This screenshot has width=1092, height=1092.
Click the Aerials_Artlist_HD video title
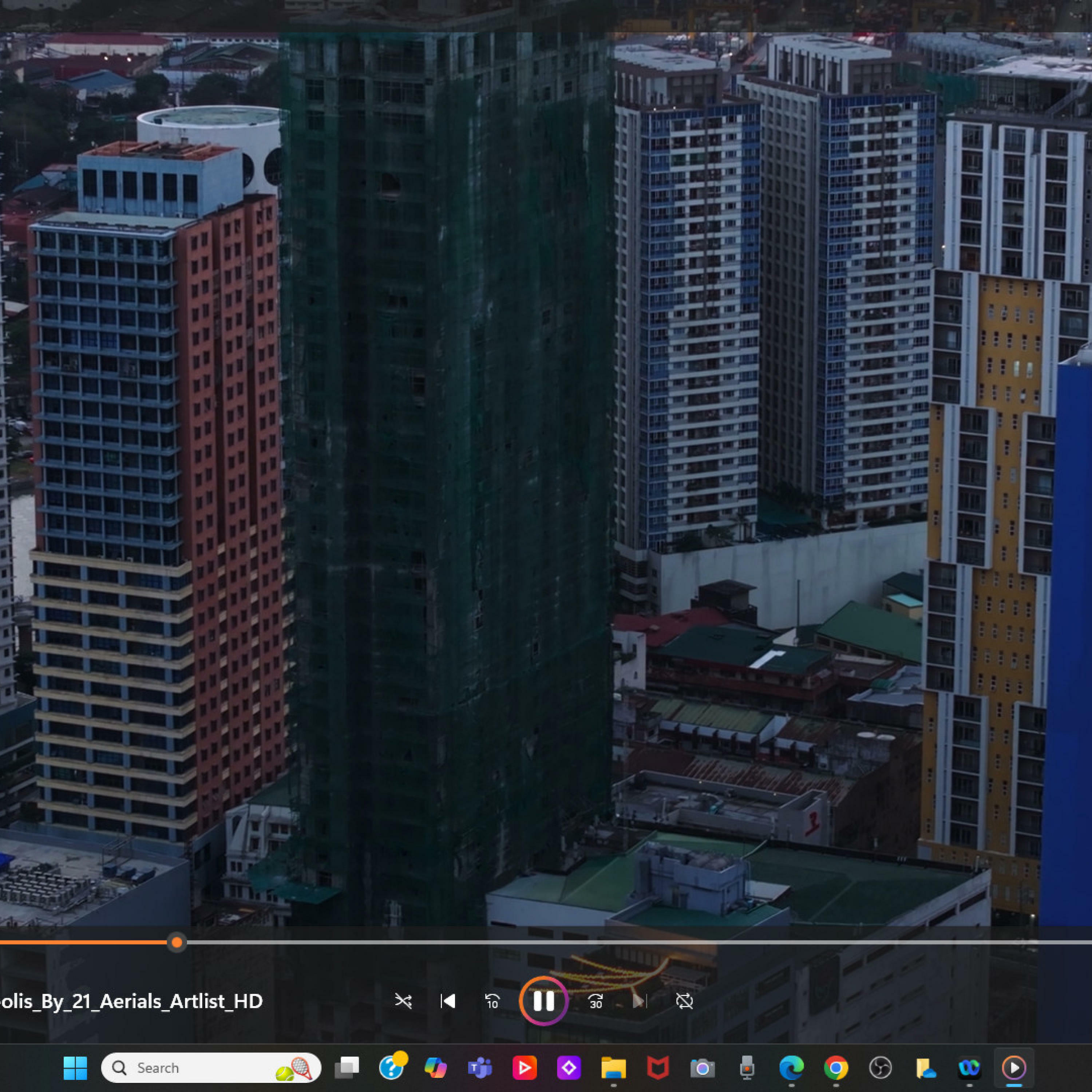click(131, 1002)
